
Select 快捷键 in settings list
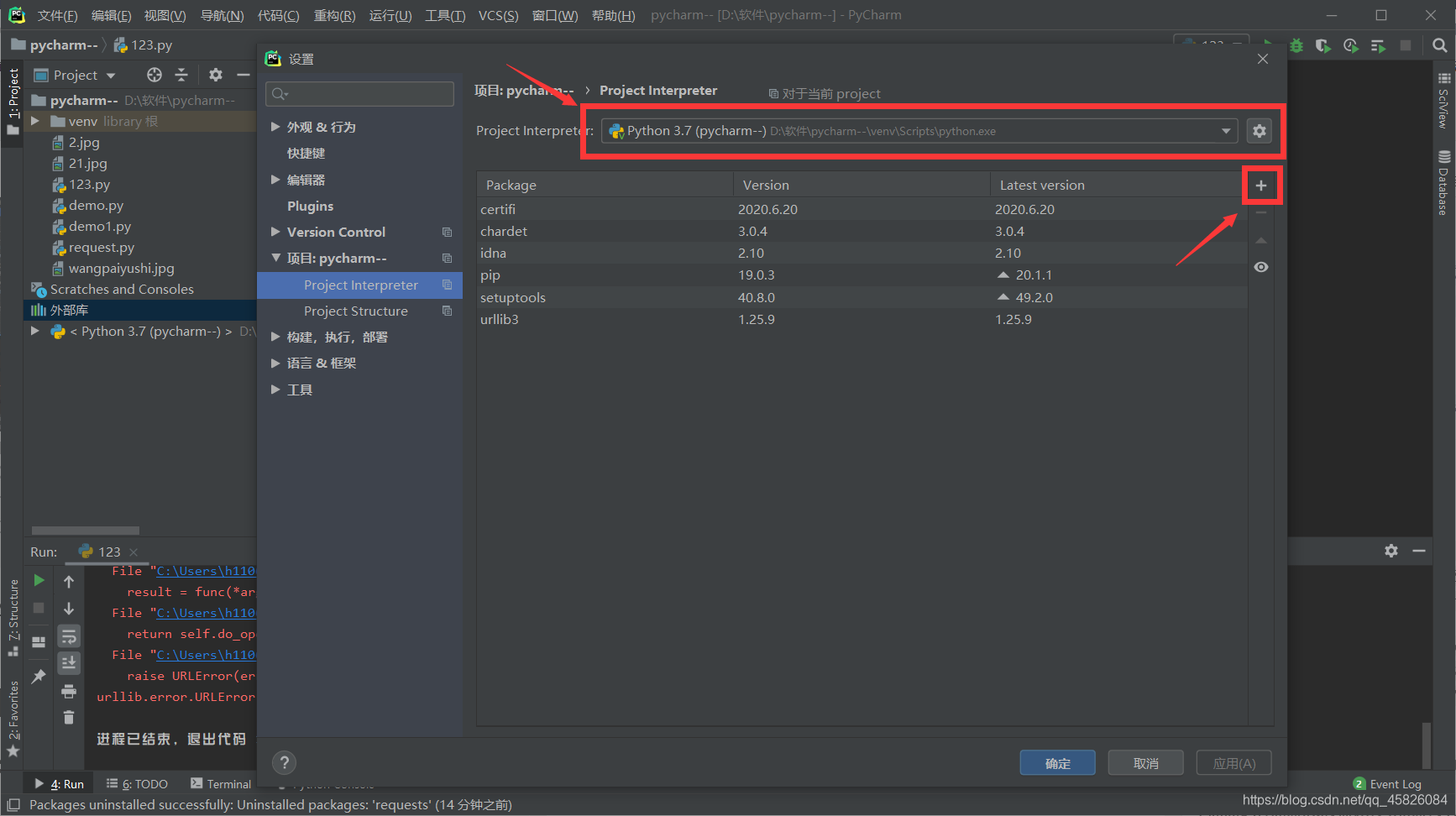click(x=306, y=153)
